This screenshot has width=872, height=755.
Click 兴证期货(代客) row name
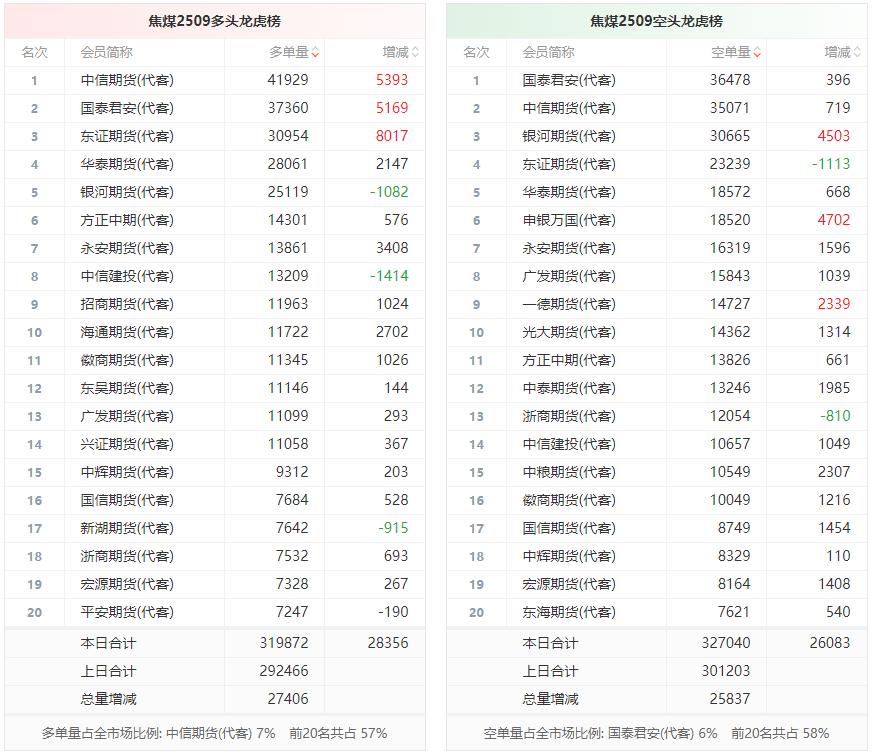pyautogui.click(x=127, y=444)
